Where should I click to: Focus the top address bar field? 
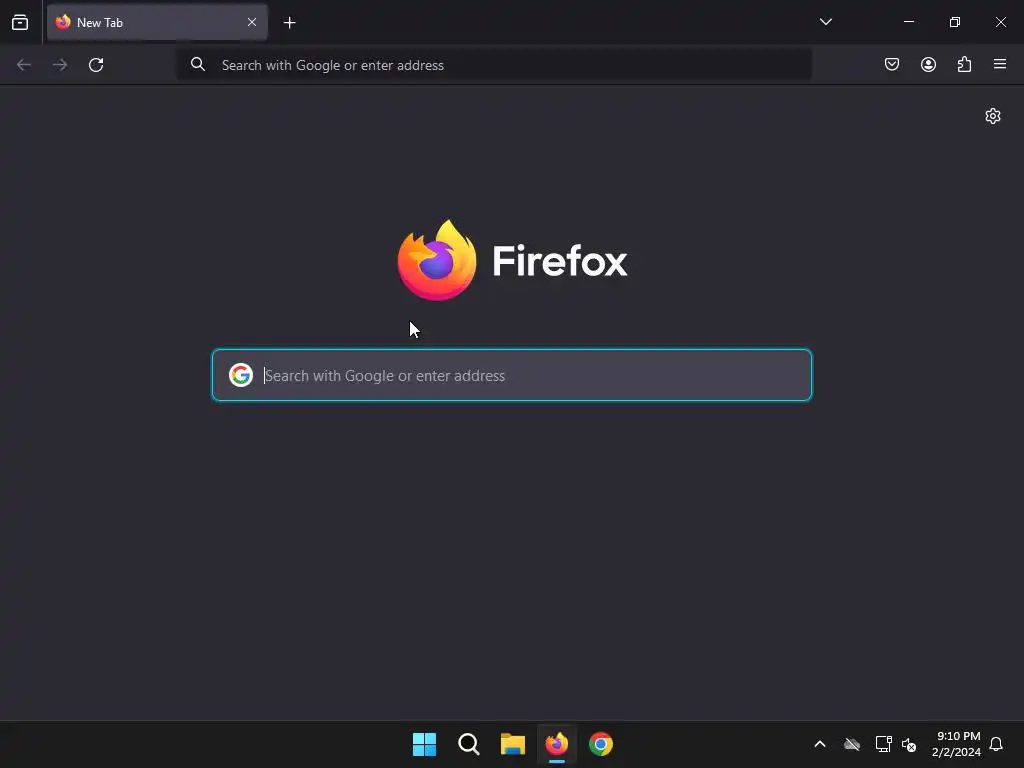pos(494,65)
